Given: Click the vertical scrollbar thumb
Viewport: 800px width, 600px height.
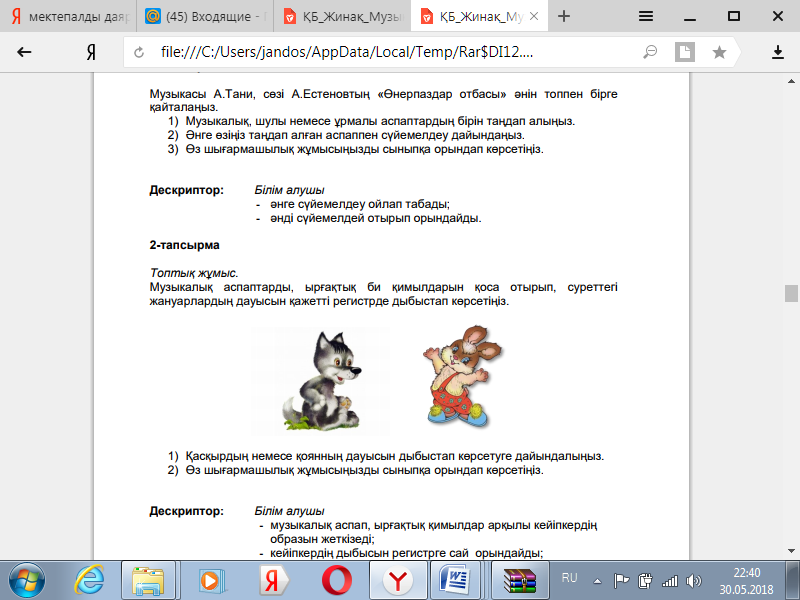Looking at the screenshot, I should (x=791, y=293).
